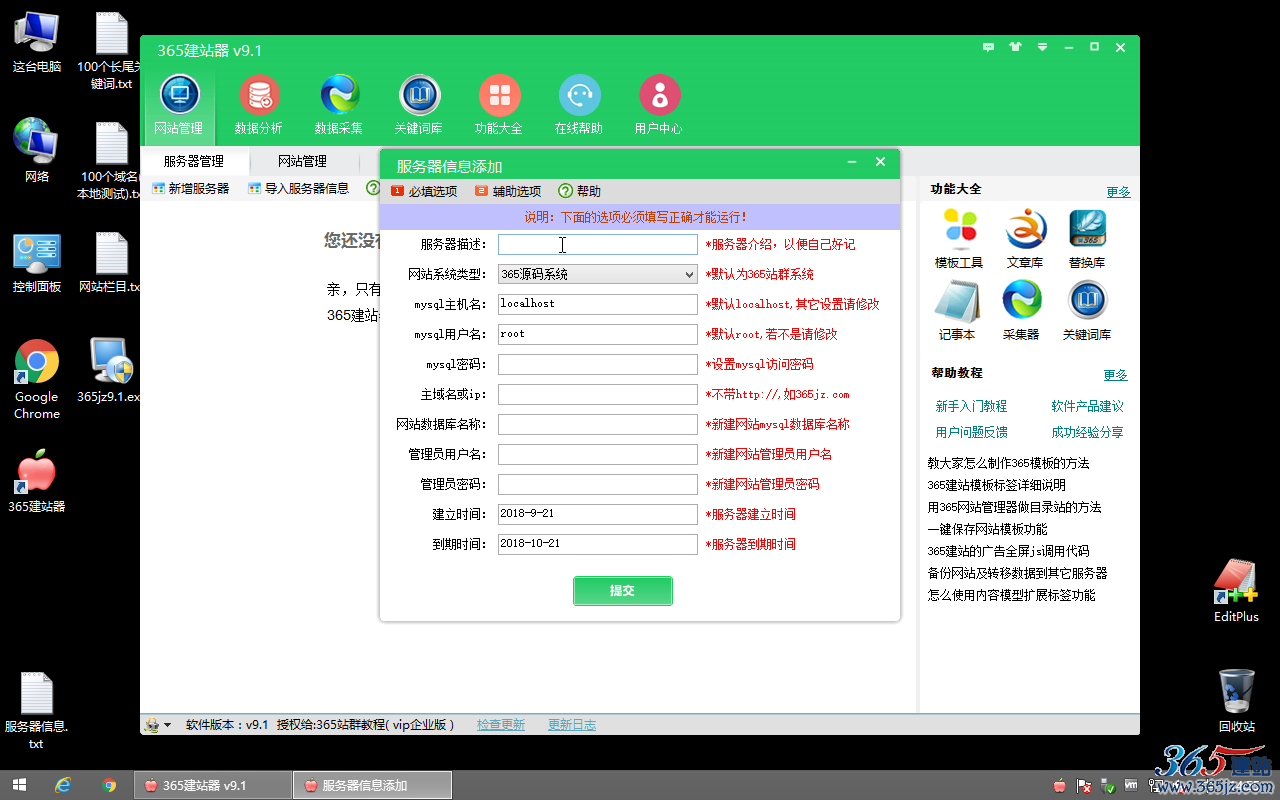The height and width of the screenshot is (800, 1280).
Task: Launch 文章库 from the side panel
Action: 1024,238
